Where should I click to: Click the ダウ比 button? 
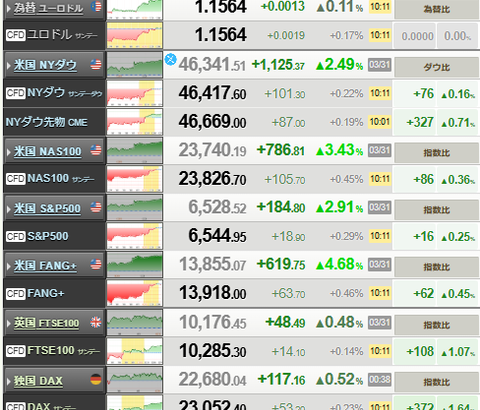pyautogui.click(x=436, y=67)
